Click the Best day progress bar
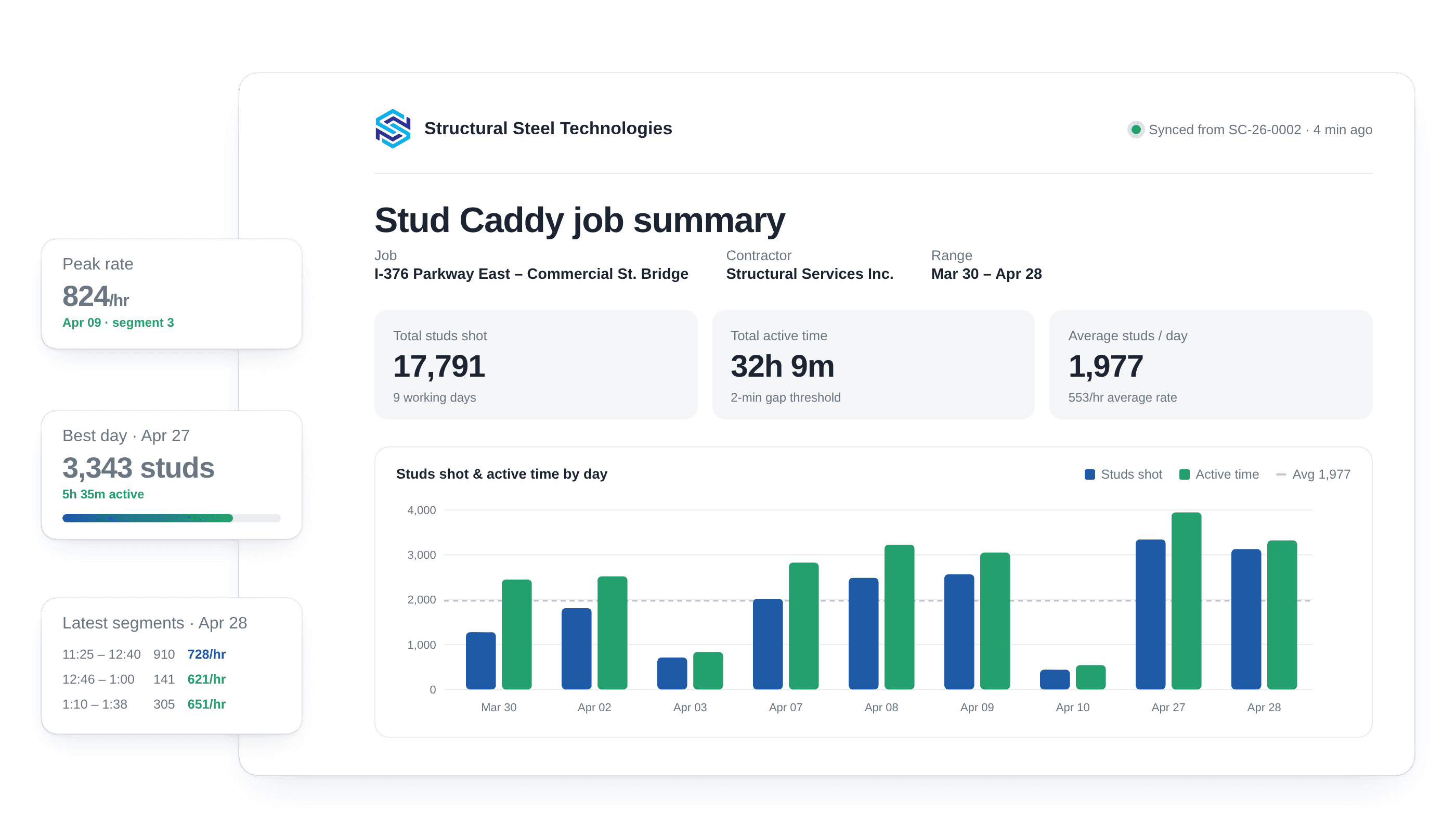Screen dimensions: 1456x822 pos(171,518)
